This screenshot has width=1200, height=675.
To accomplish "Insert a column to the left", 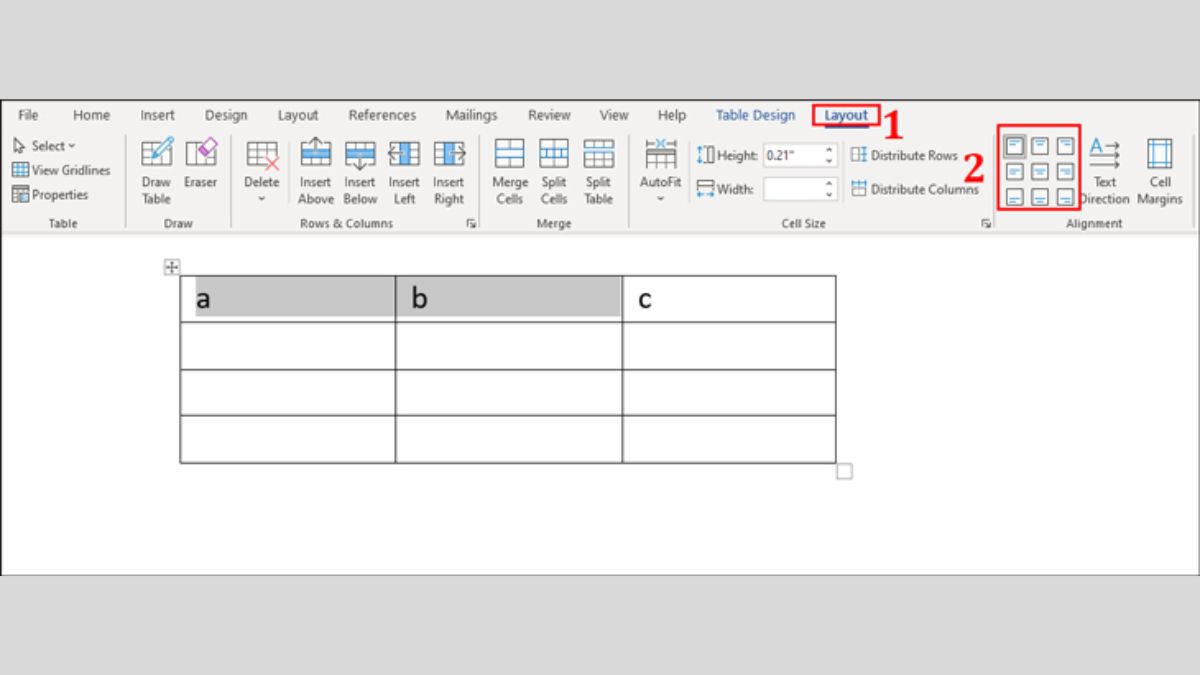I will 404,168.
